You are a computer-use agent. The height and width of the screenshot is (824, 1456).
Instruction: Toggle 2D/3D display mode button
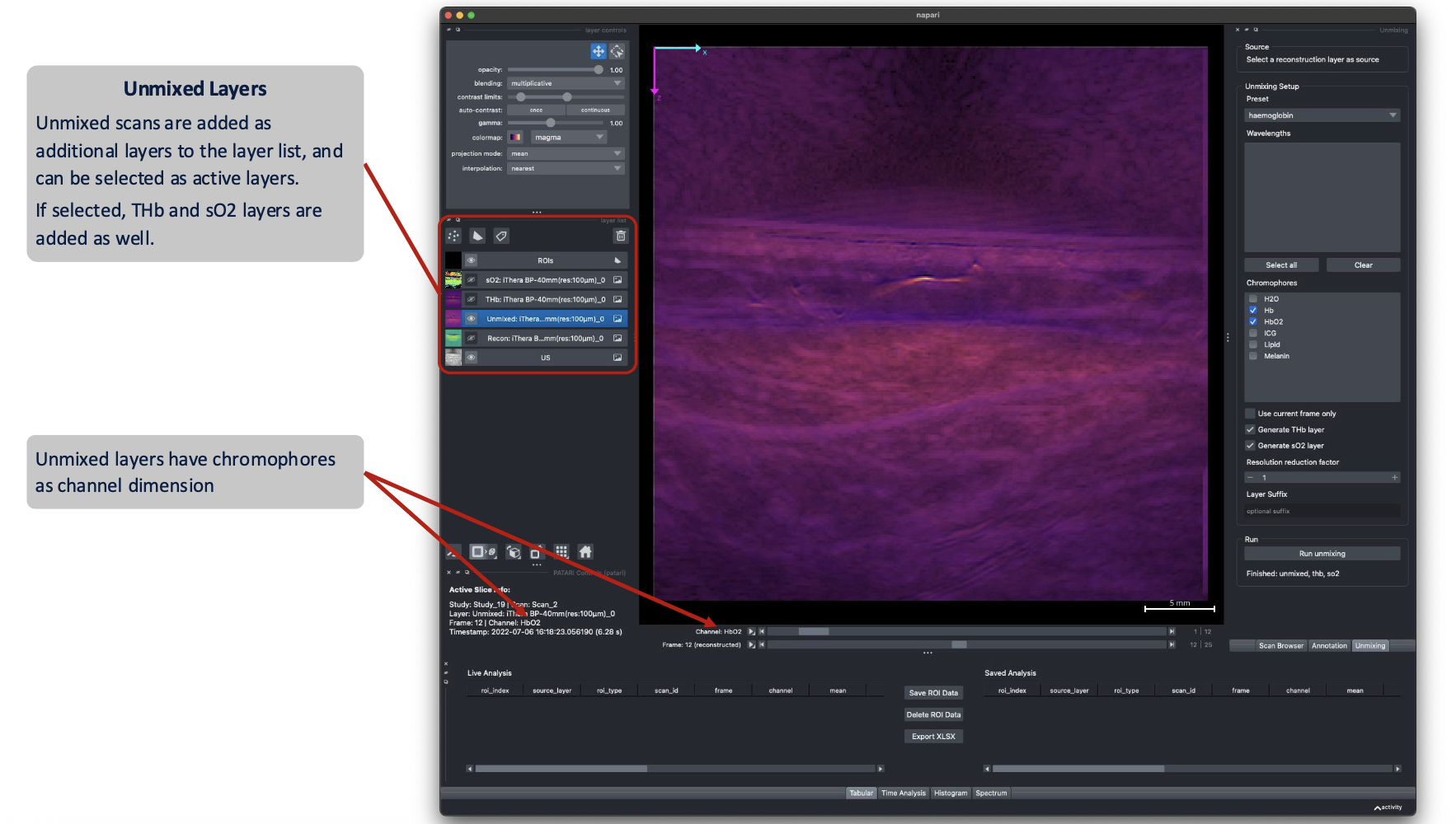click(483, 552)
